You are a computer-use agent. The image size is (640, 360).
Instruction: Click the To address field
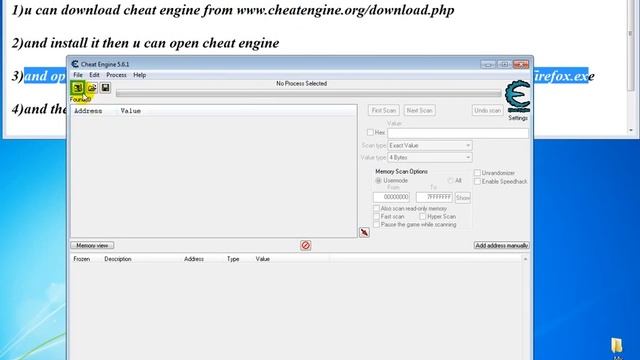434,197
